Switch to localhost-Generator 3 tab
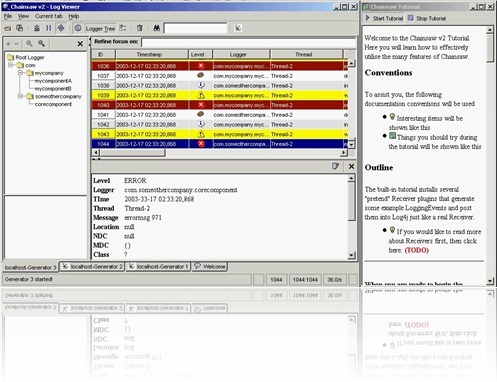The height and width of the screenshot is (382, 497). coord(30,267)
